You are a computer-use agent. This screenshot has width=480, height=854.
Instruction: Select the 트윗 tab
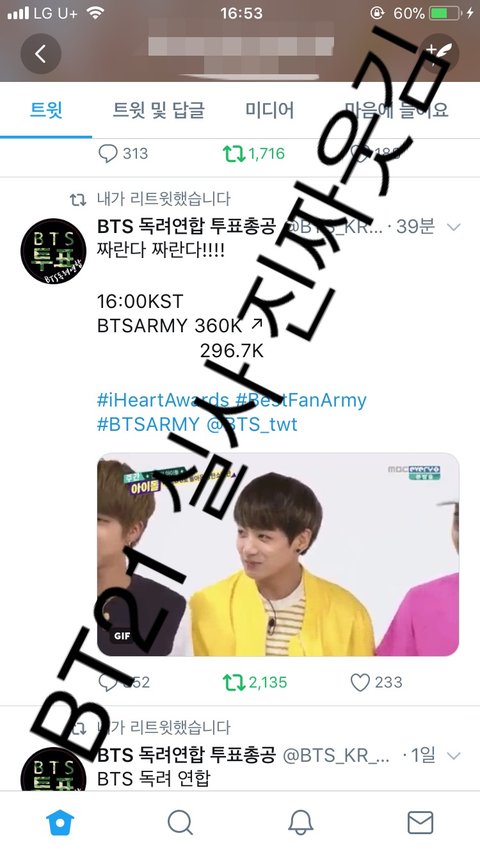46,110
